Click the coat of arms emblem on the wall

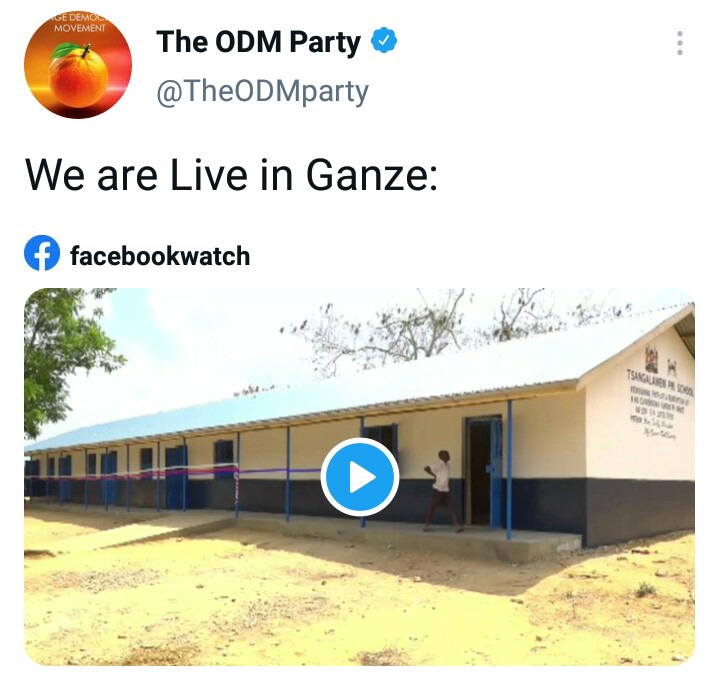[651, 358]
